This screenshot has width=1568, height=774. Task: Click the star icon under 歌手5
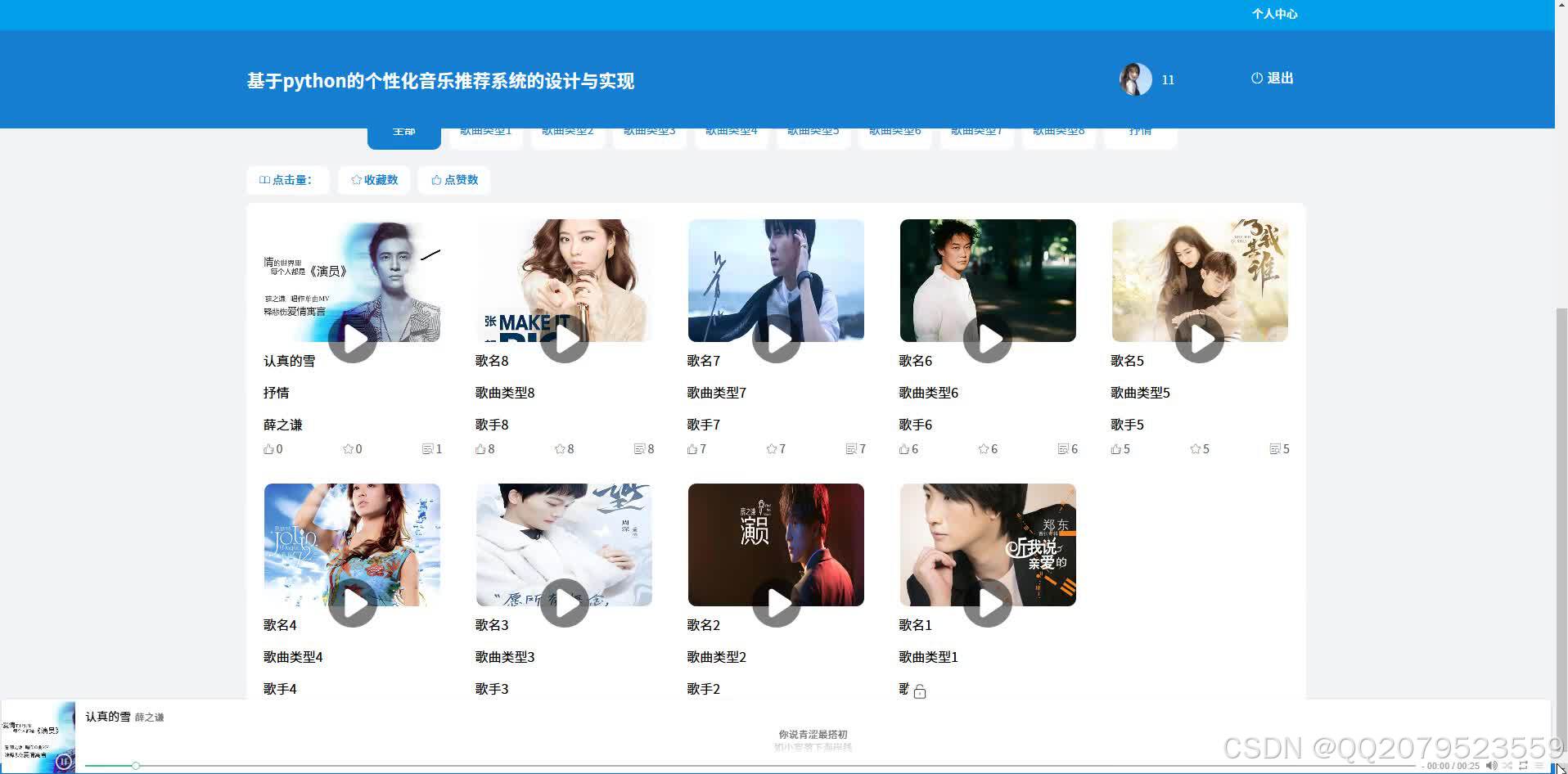click(1196, 449)
